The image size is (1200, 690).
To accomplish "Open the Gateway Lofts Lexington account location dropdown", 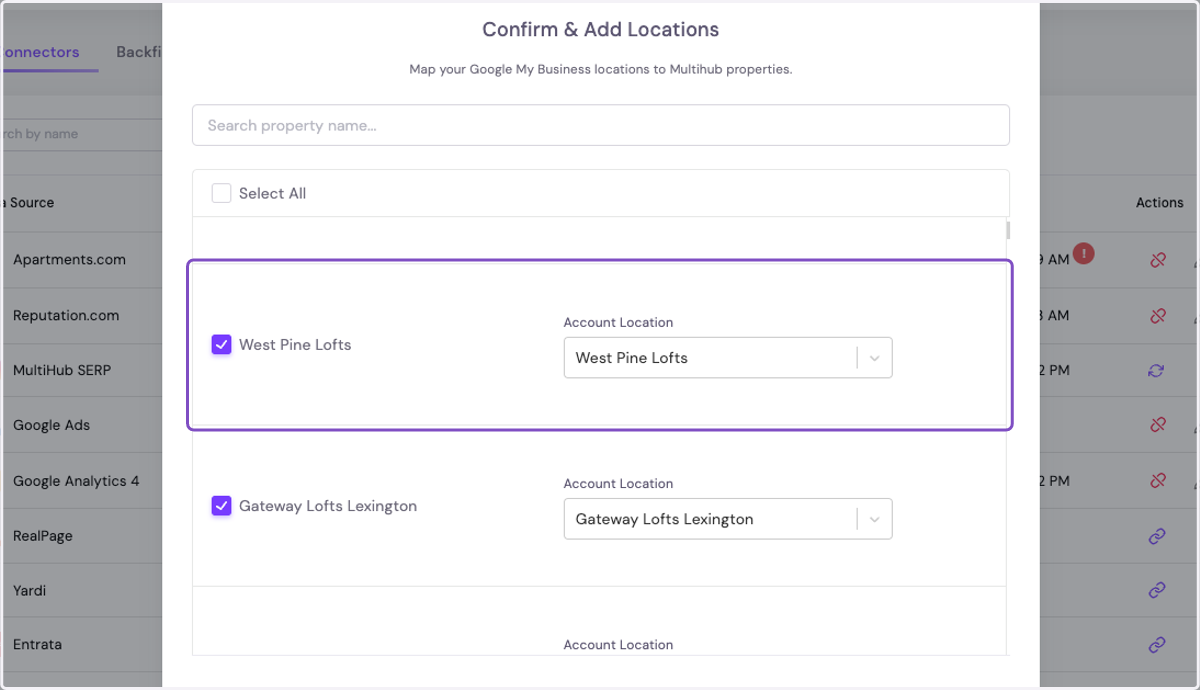I will 728,519.
